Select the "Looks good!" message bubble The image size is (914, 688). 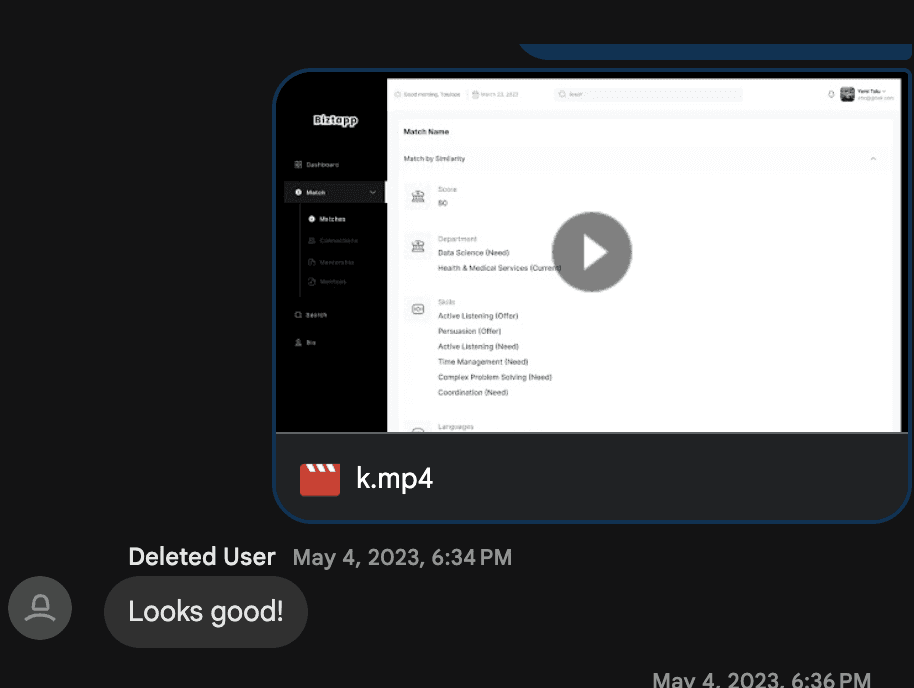[206, 612]
